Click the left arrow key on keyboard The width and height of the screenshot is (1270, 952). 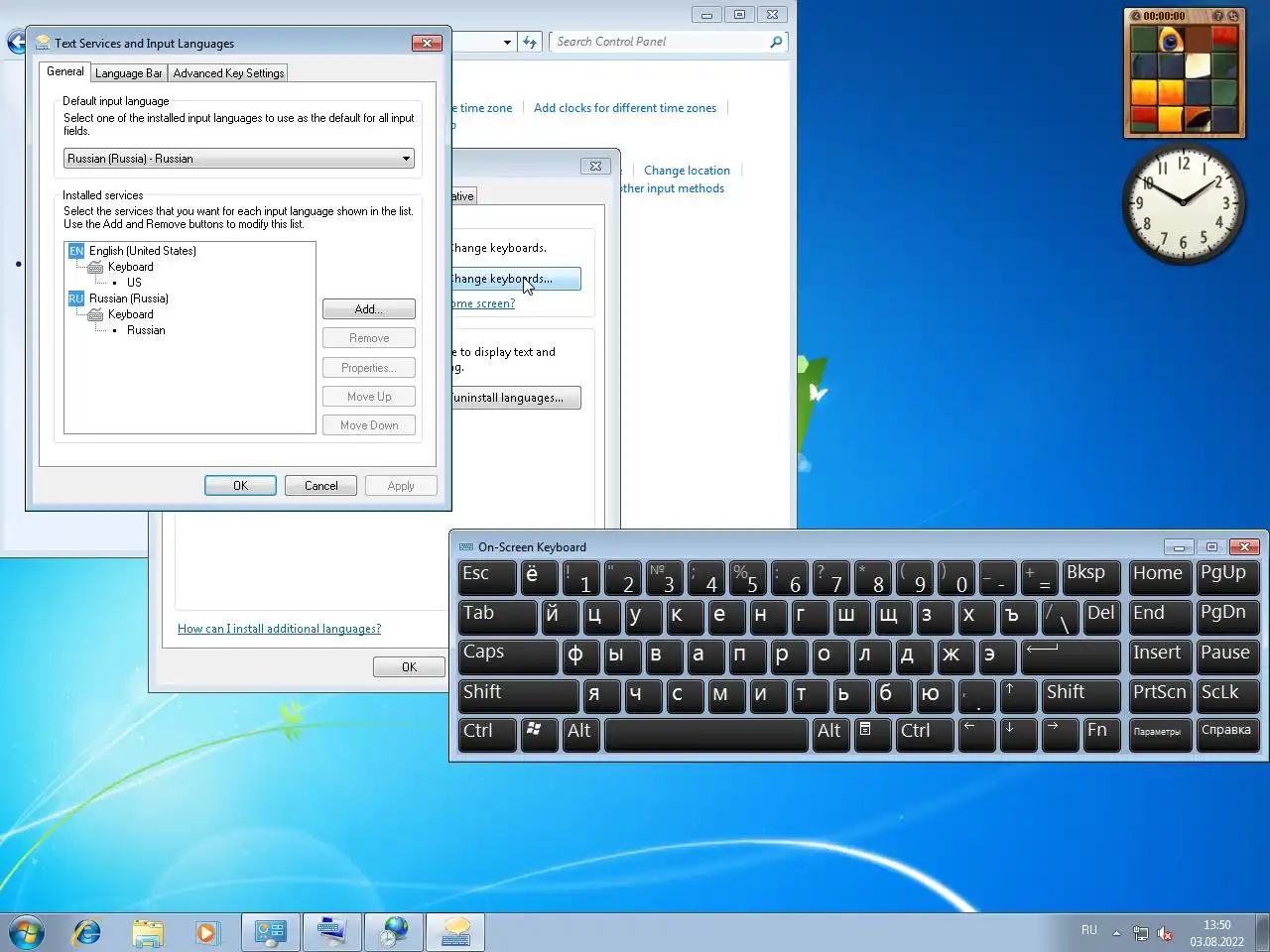click(976, 734)
